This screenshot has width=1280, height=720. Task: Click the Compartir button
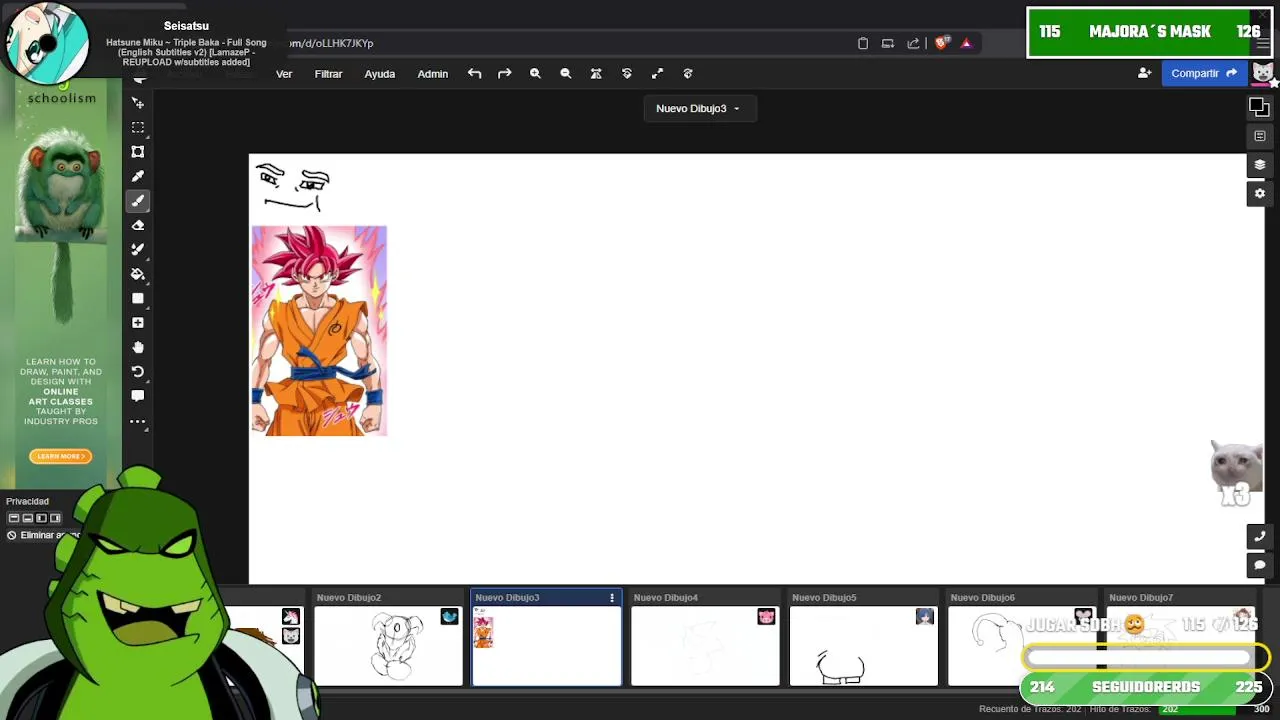tap(1203, 73)
